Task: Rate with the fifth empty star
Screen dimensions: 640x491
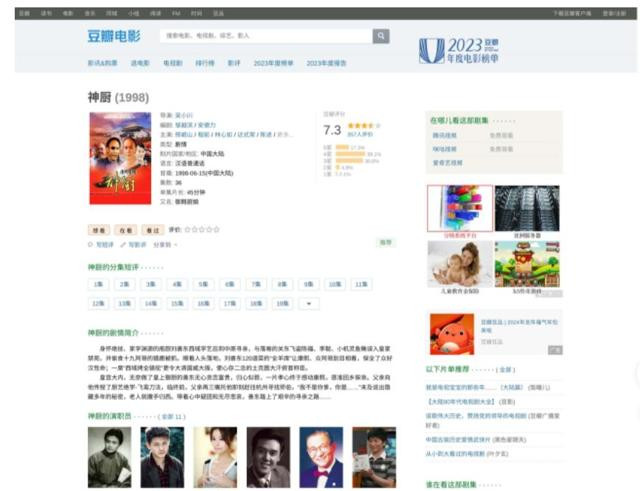Action: pos(216,230)
